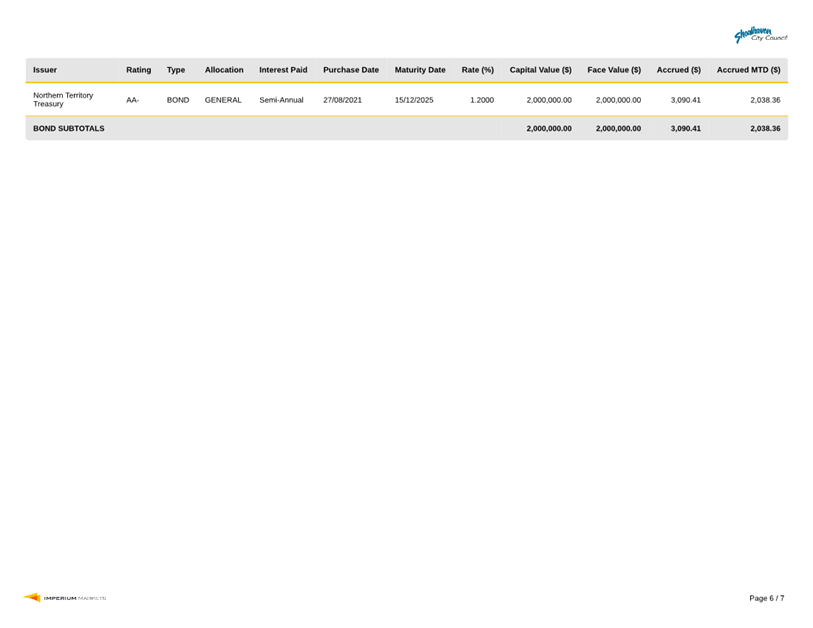Click the Capital Value ($) column header
Screen dimensions: 813x628
pos(540,70)
